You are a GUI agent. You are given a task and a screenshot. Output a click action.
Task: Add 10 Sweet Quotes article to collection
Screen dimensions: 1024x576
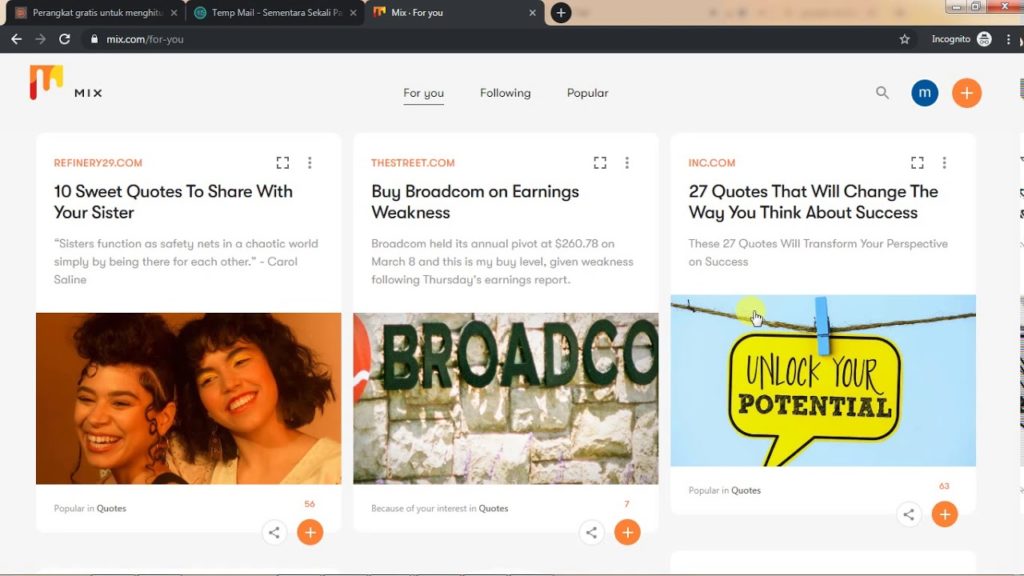tap(310, 532)
